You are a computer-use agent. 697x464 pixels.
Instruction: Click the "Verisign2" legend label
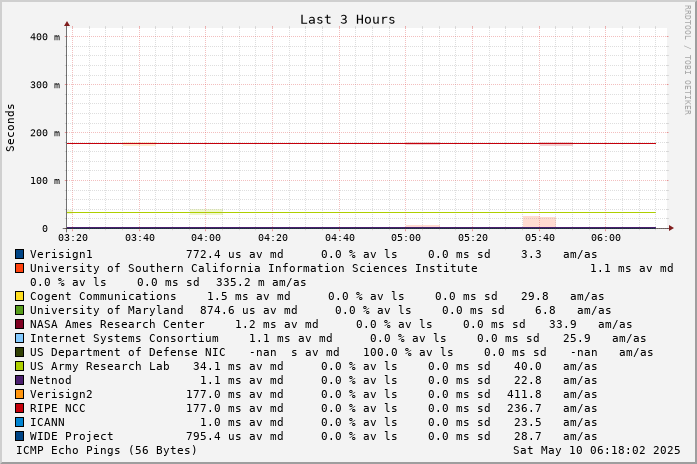pyautogui.click(x=61, y=394)
